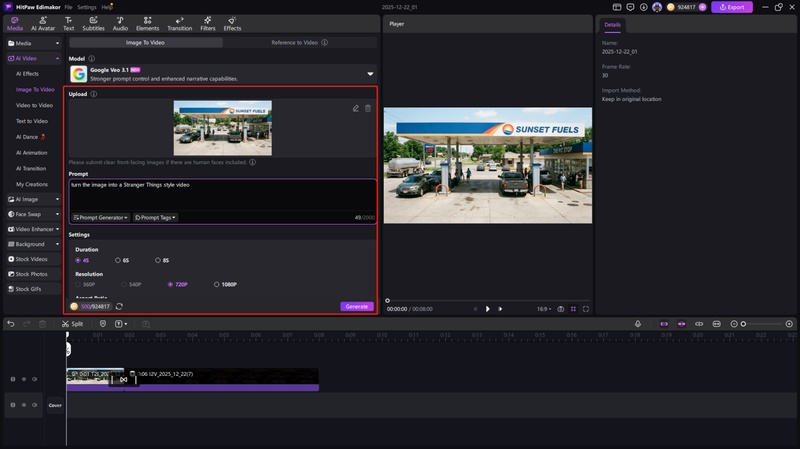Open the Elements tool tab
This screenshot has height=449, width=800.
coord(147,23)
